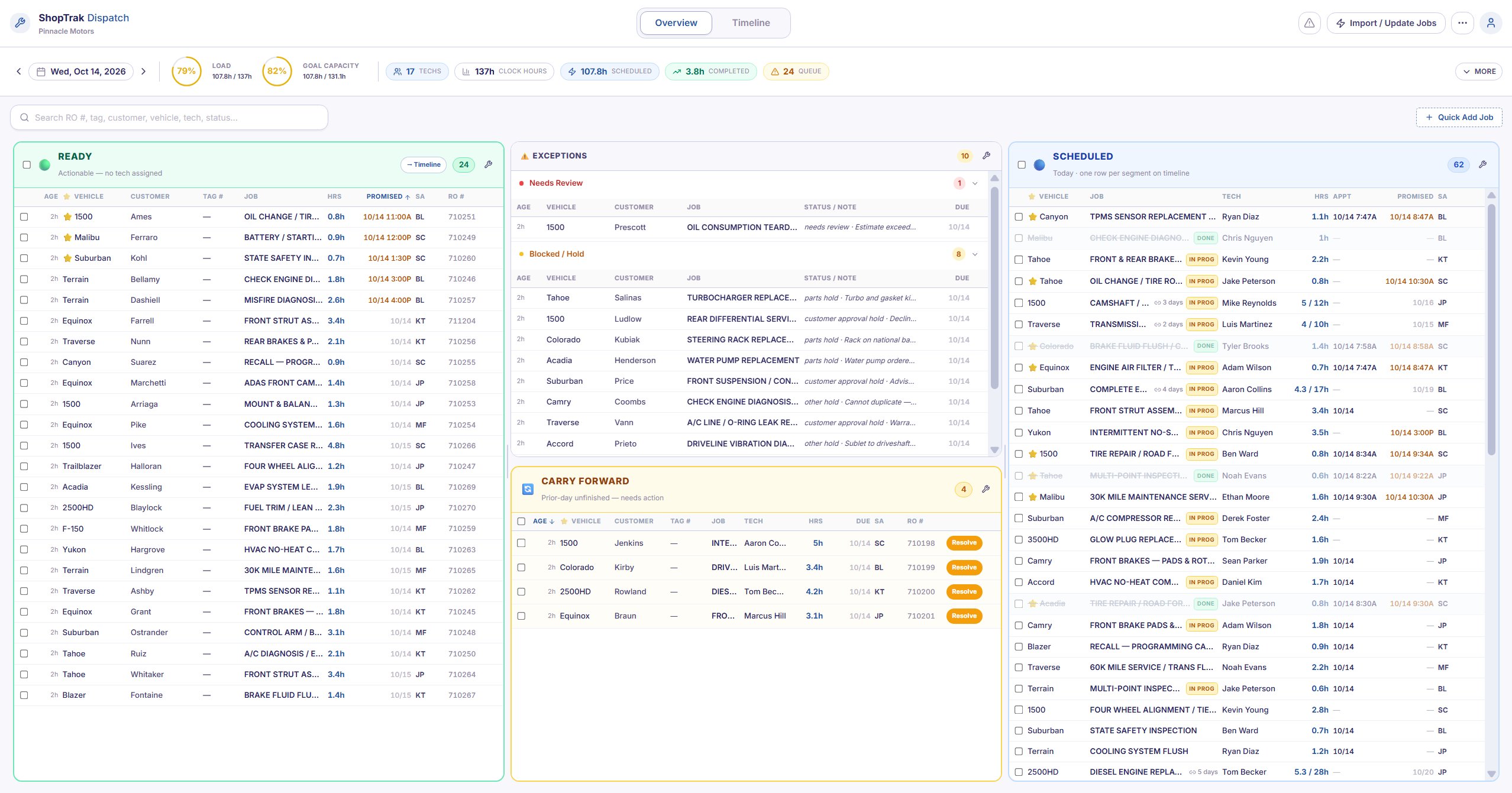Open the user profile icon

point(1491,23)
